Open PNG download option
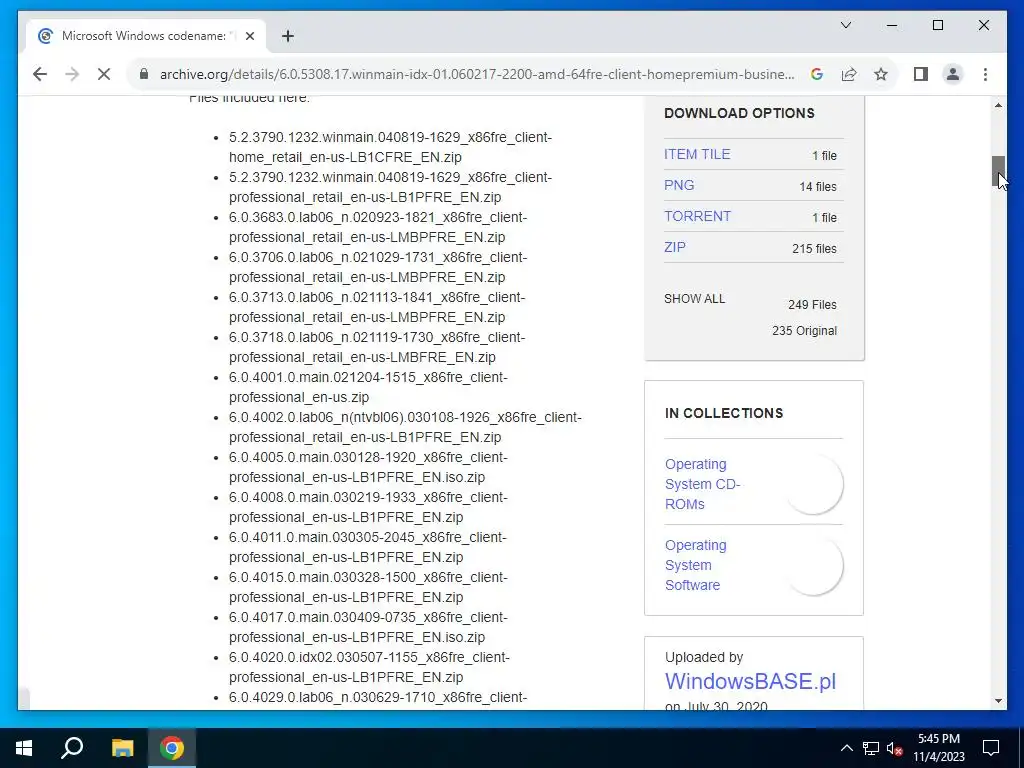Image resolution: width=1024 pixels, height=768 pixels. (679, 185)
